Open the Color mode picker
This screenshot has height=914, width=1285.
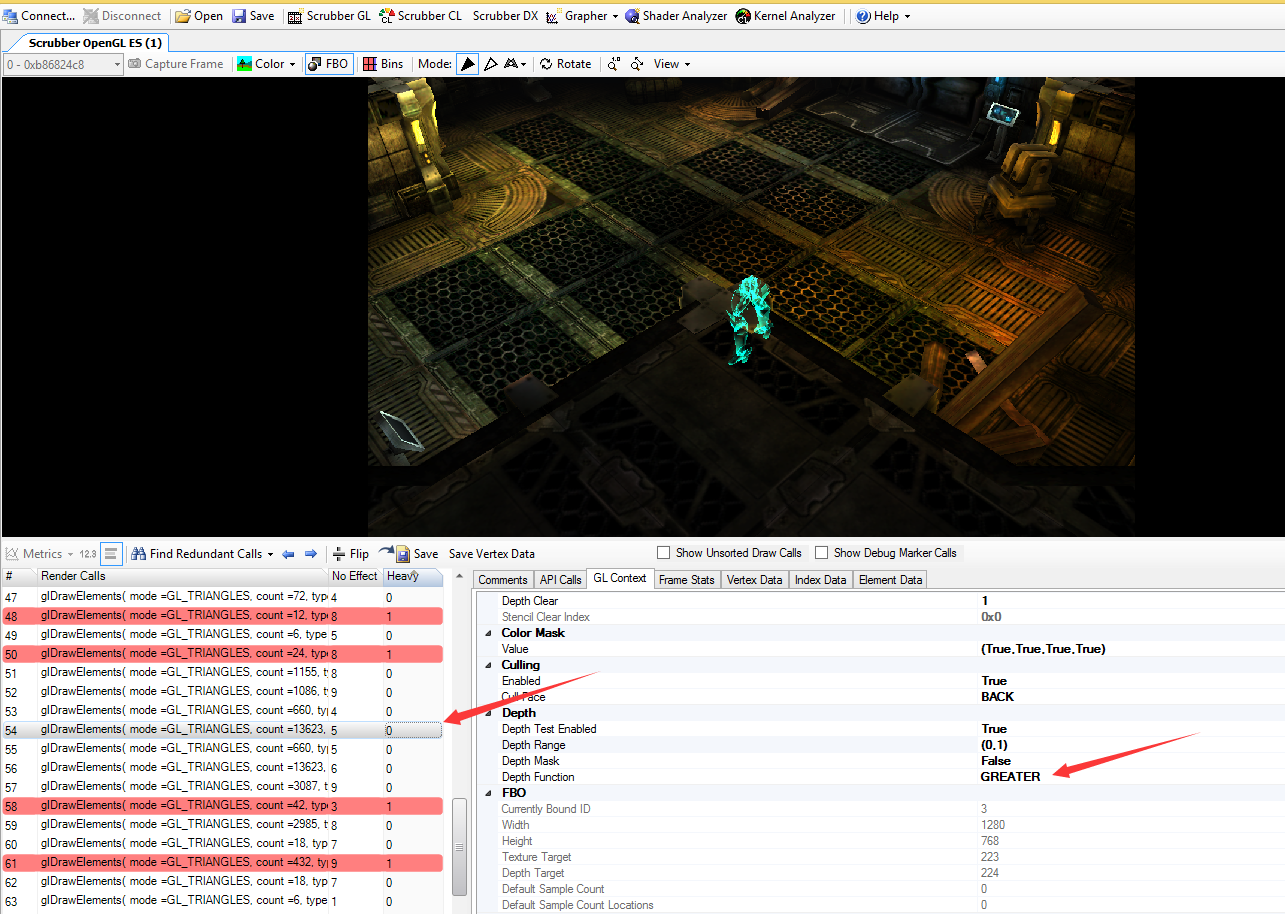266,63
